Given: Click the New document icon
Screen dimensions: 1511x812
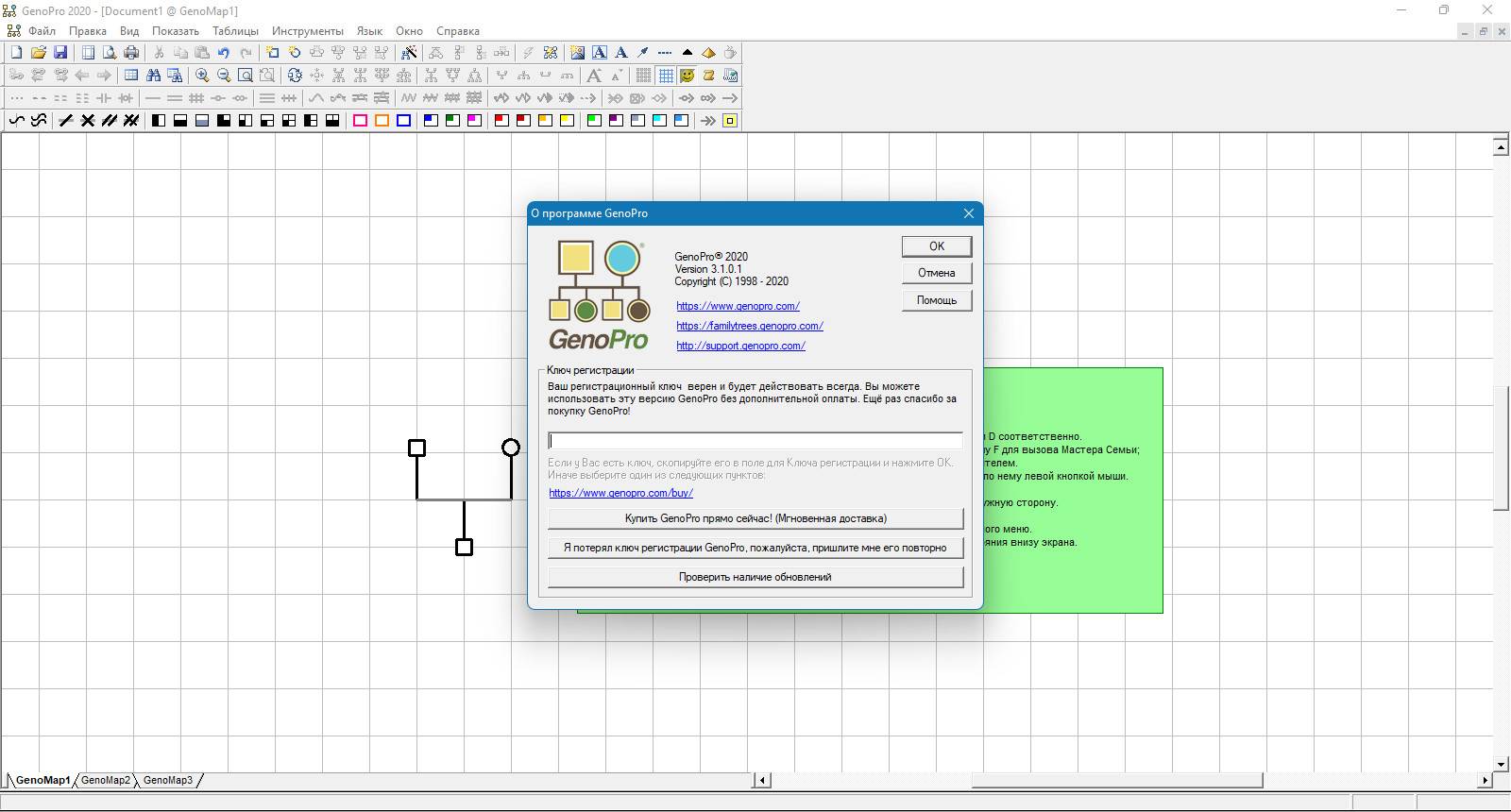Looking at the screenshot, I should tap(16, 53).
